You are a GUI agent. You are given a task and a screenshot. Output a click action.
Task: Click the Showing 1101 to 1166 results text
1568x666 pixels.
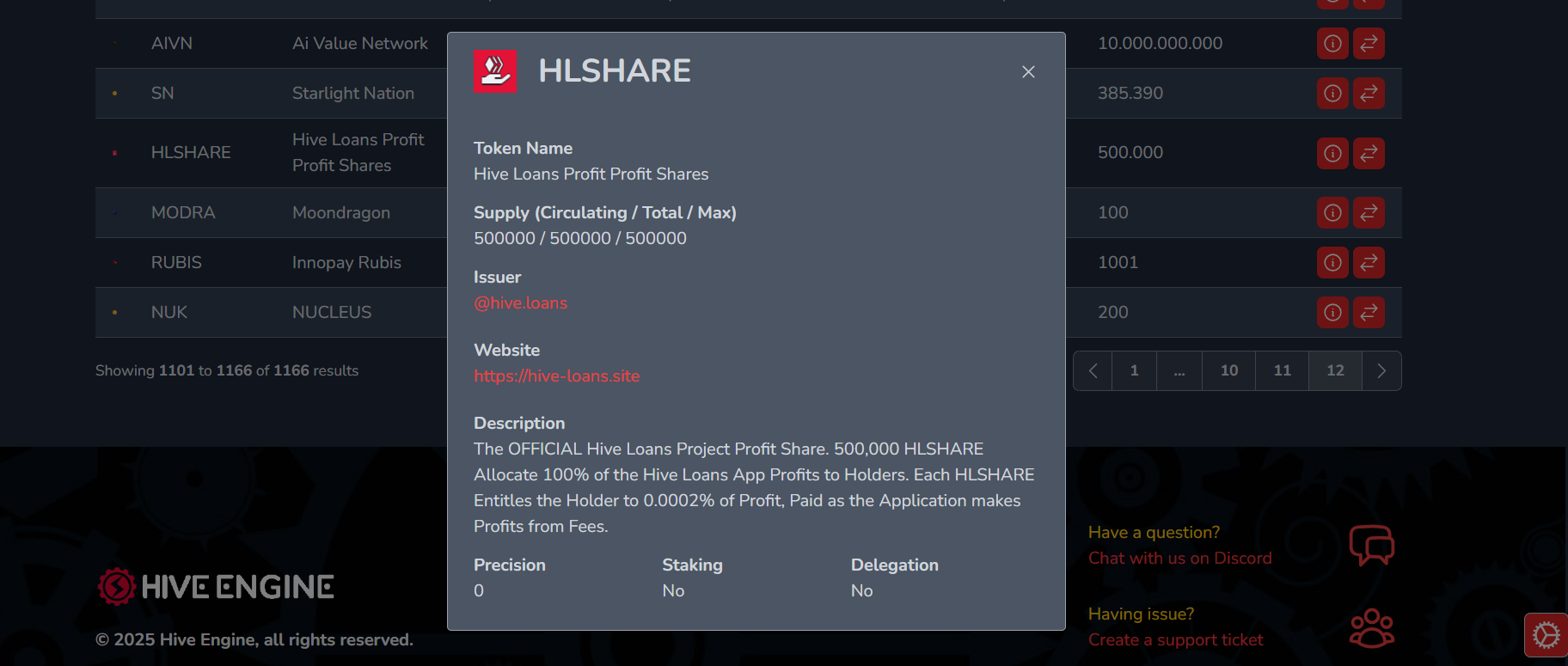(227, 370)
